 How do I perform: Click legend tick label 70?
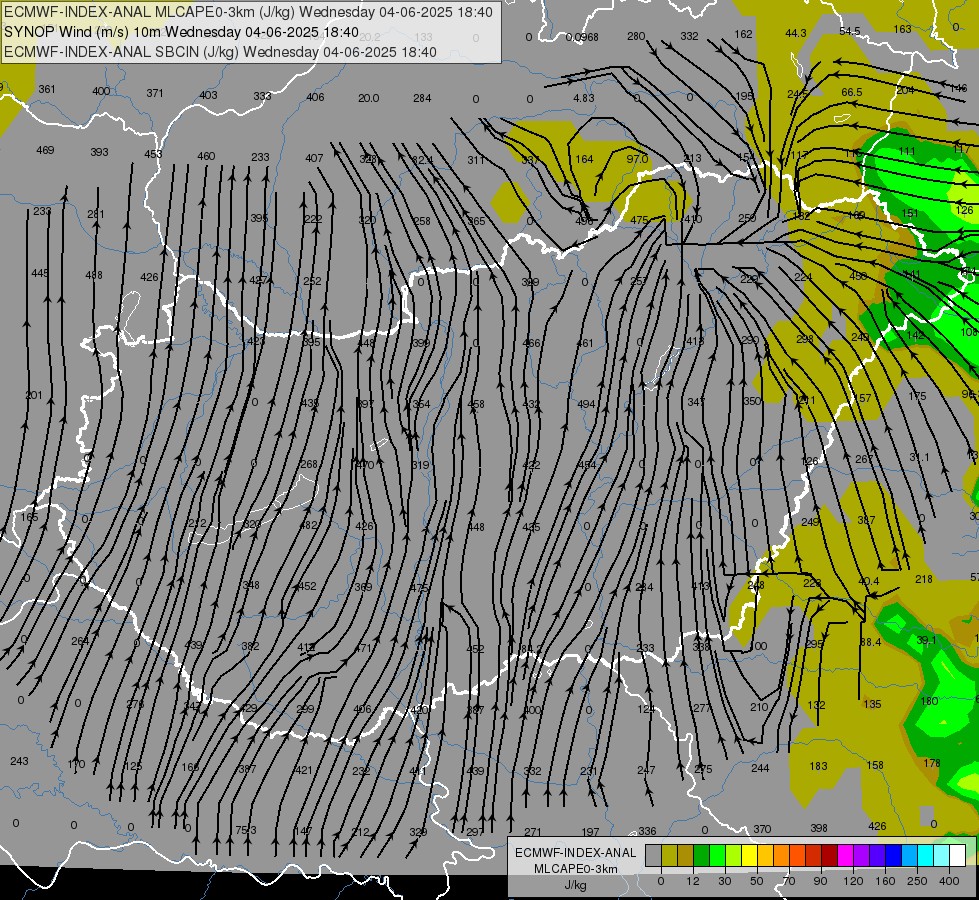click(x=789, y=881)
